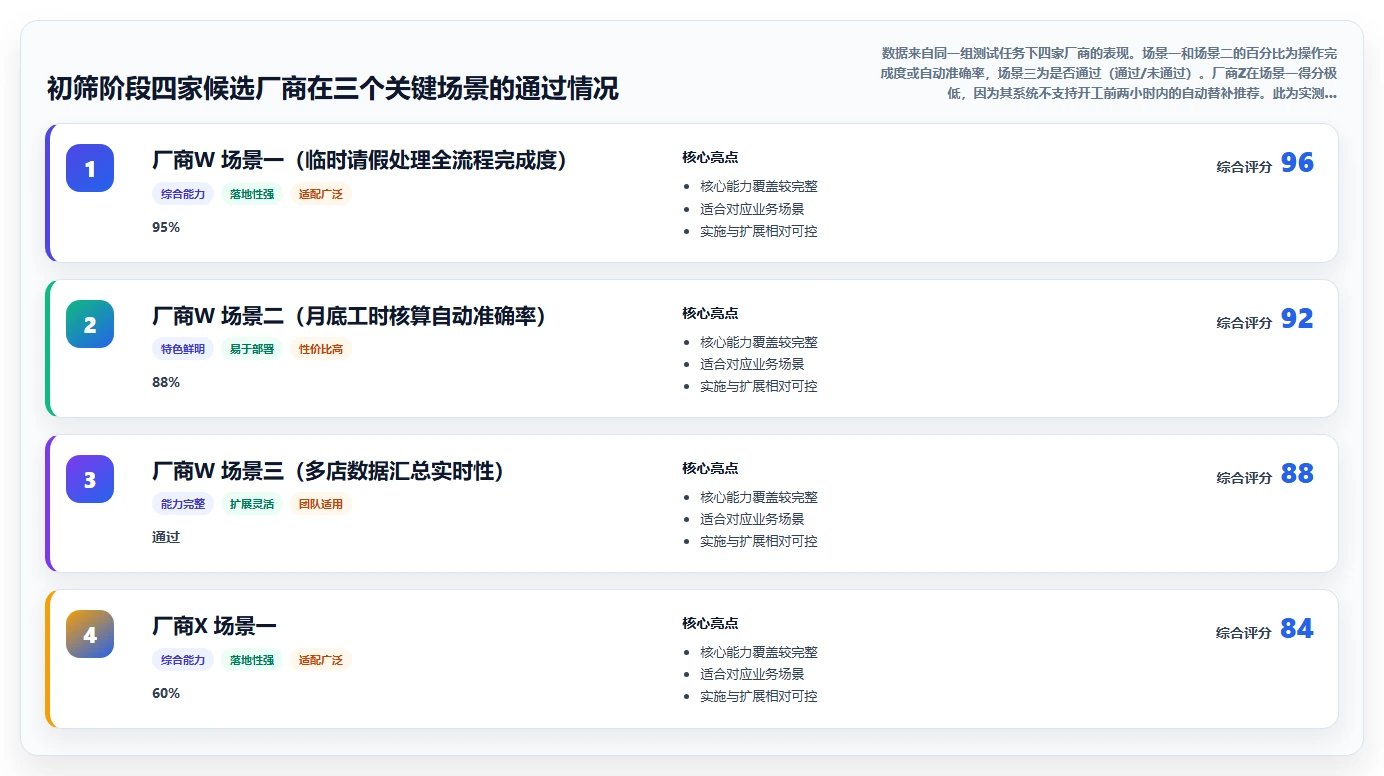This screenshot has height=776, width=1384.
Task: Open the 厂商W 场景三（多店数据汇总实时性）card title
Action: coord(328,471)
